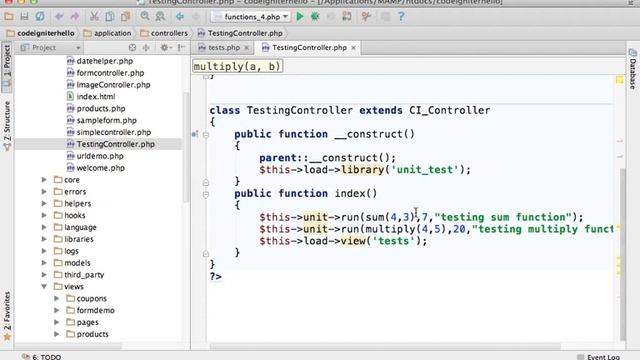Click the green Debug bug icon
The image size is (640, 360).
click(x=315, y=17)
